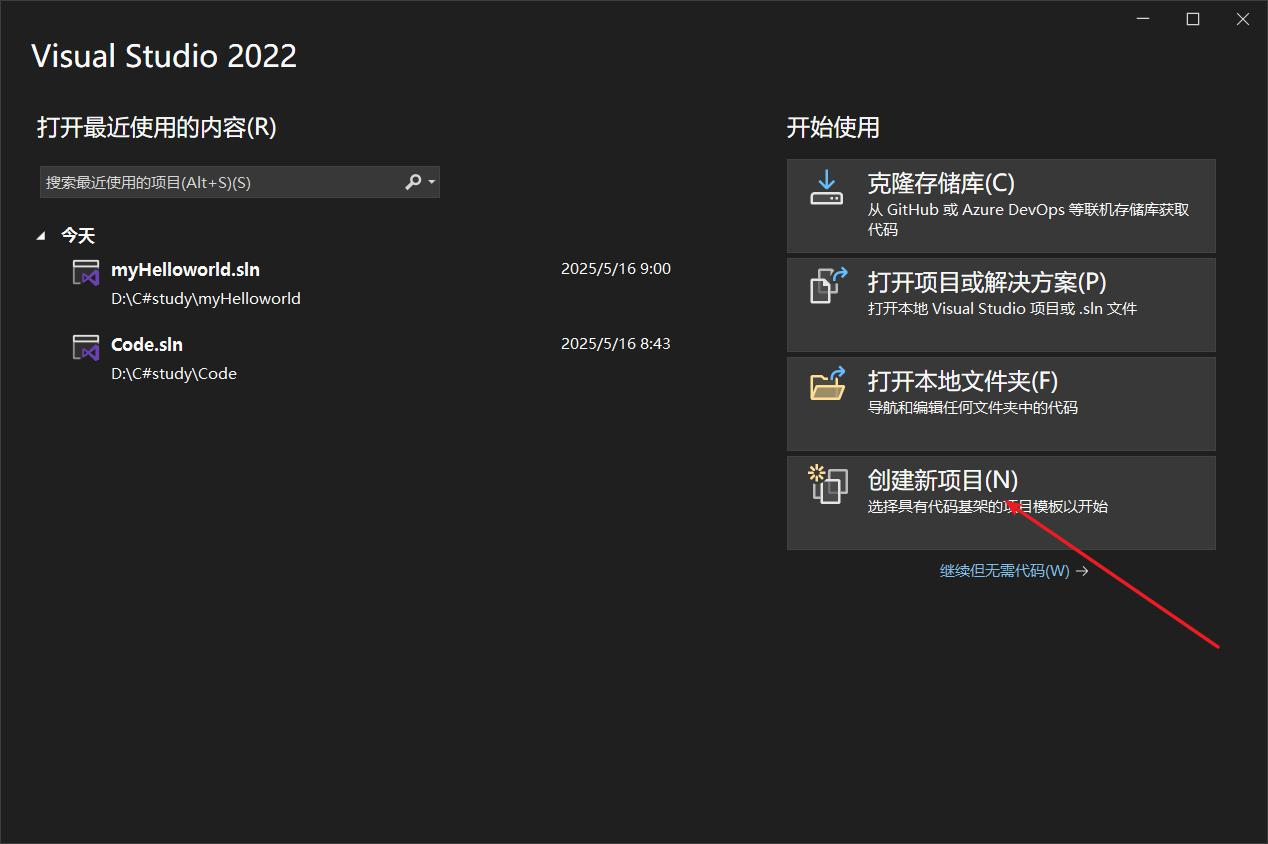Click path D:\C#study\myHelloworld

[x=206, y=298]
